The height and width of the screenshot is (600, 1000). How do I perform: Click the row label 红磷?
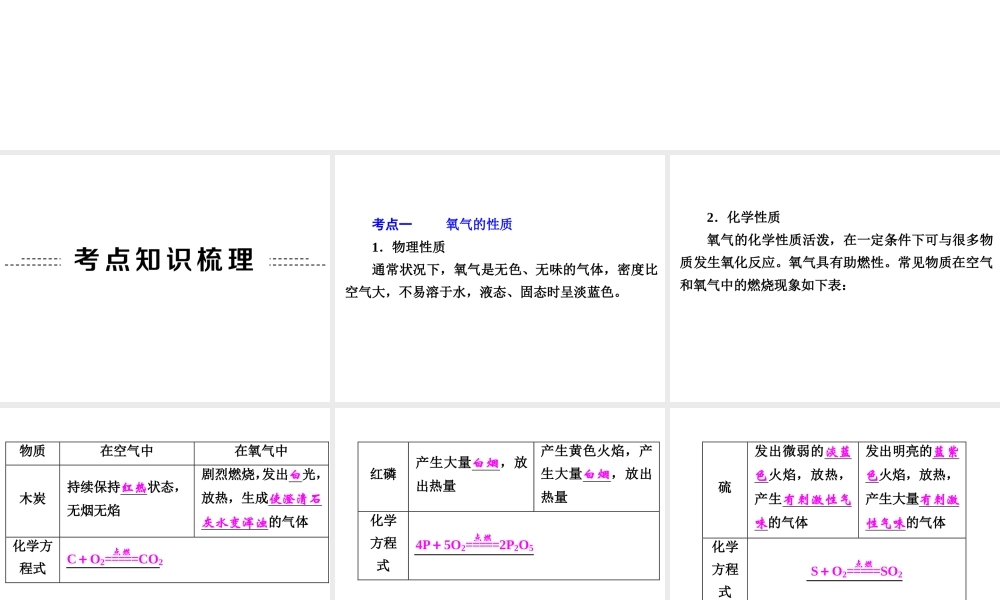383,474
